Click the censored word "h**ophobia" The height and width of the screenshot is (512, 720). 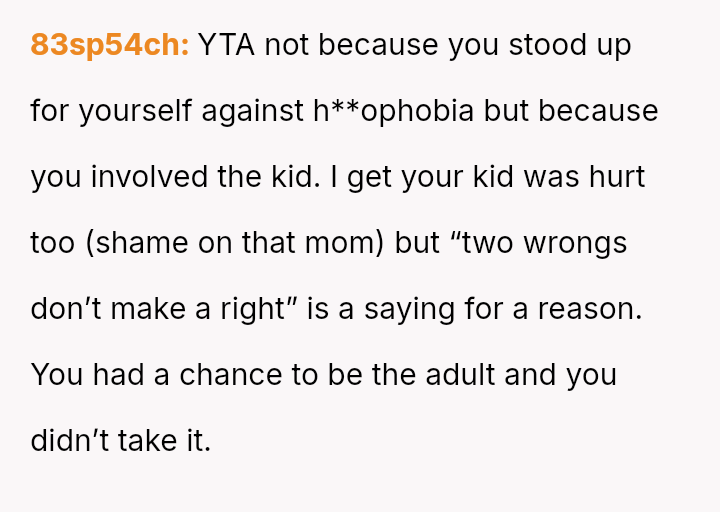coord(393,111)
